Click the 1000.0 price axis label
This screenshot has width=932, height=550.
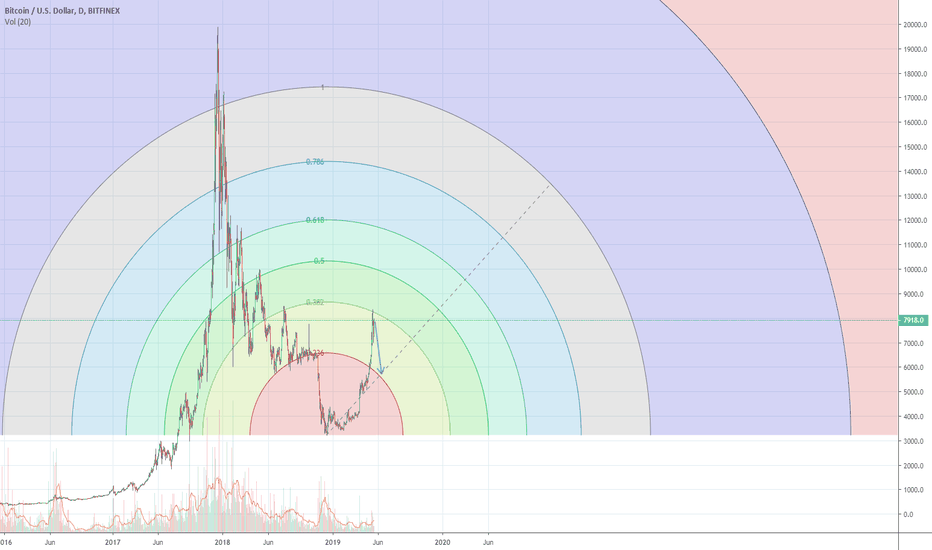(x=914, y=490)
